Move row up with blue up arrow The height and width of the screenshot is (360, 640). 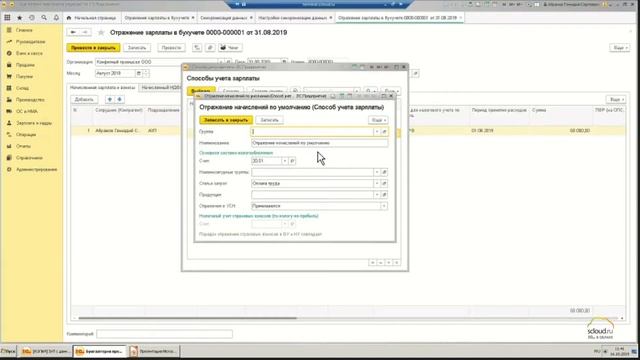coord(109,99)
